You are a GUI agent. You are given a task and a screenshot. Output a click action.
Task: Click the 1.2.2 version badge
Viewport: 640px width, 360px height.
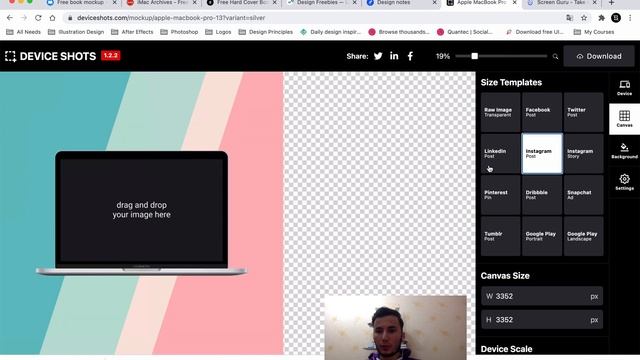[111, 56]
